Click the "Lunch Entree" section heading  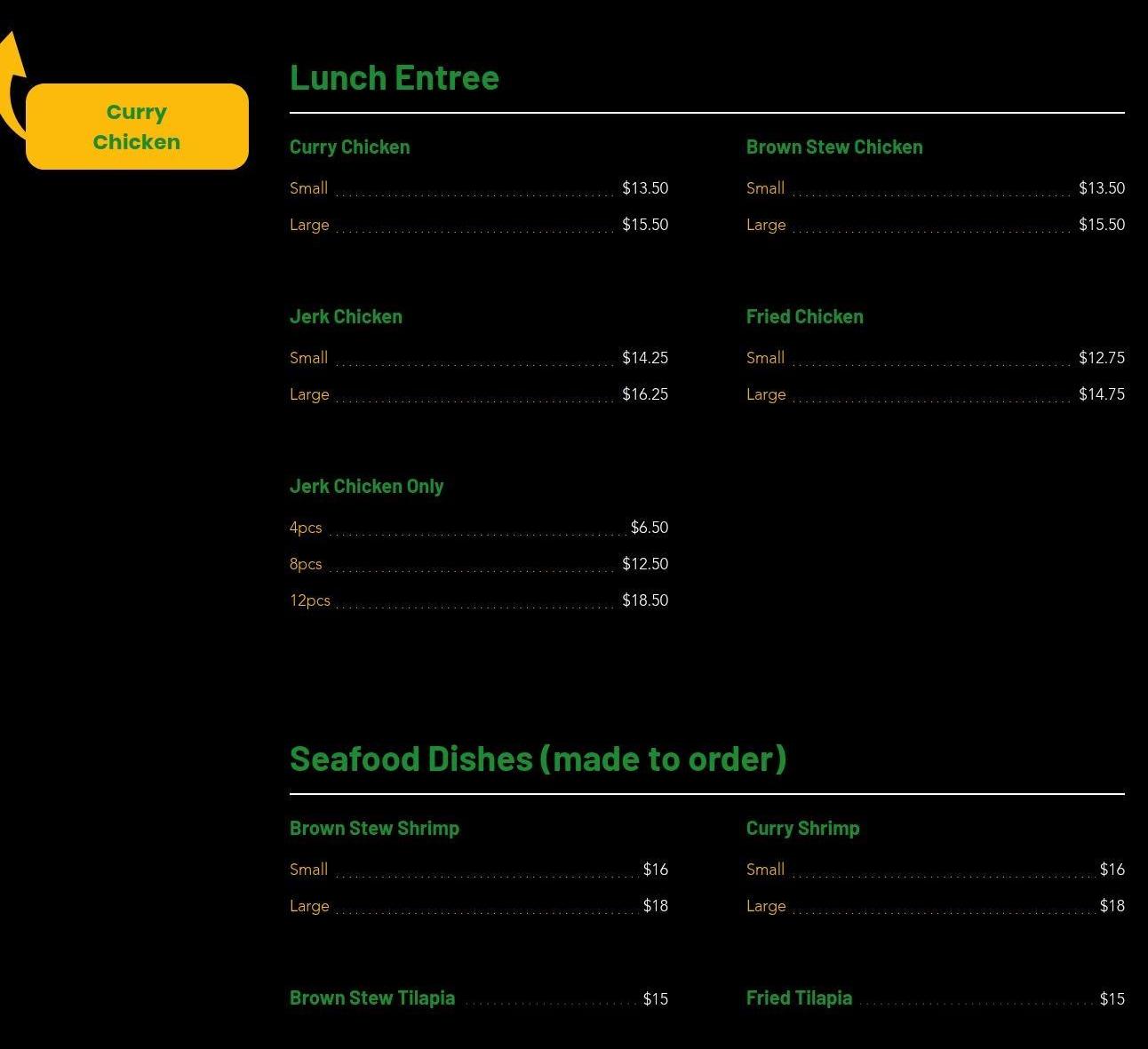pyautogui.click(x=395, y=78)
